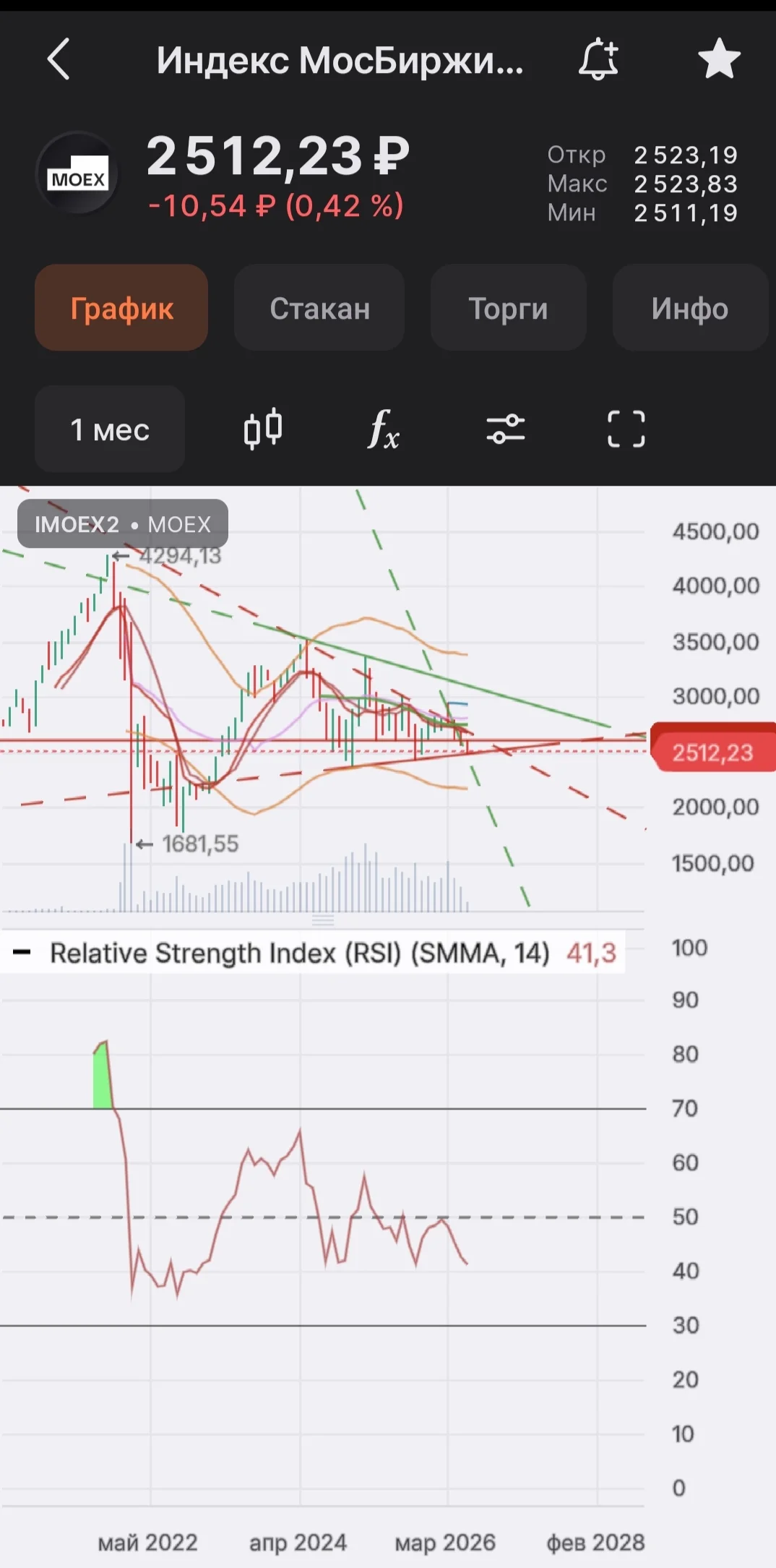
Task: Click the RSI value 41,3
Action: coord(591,953)
